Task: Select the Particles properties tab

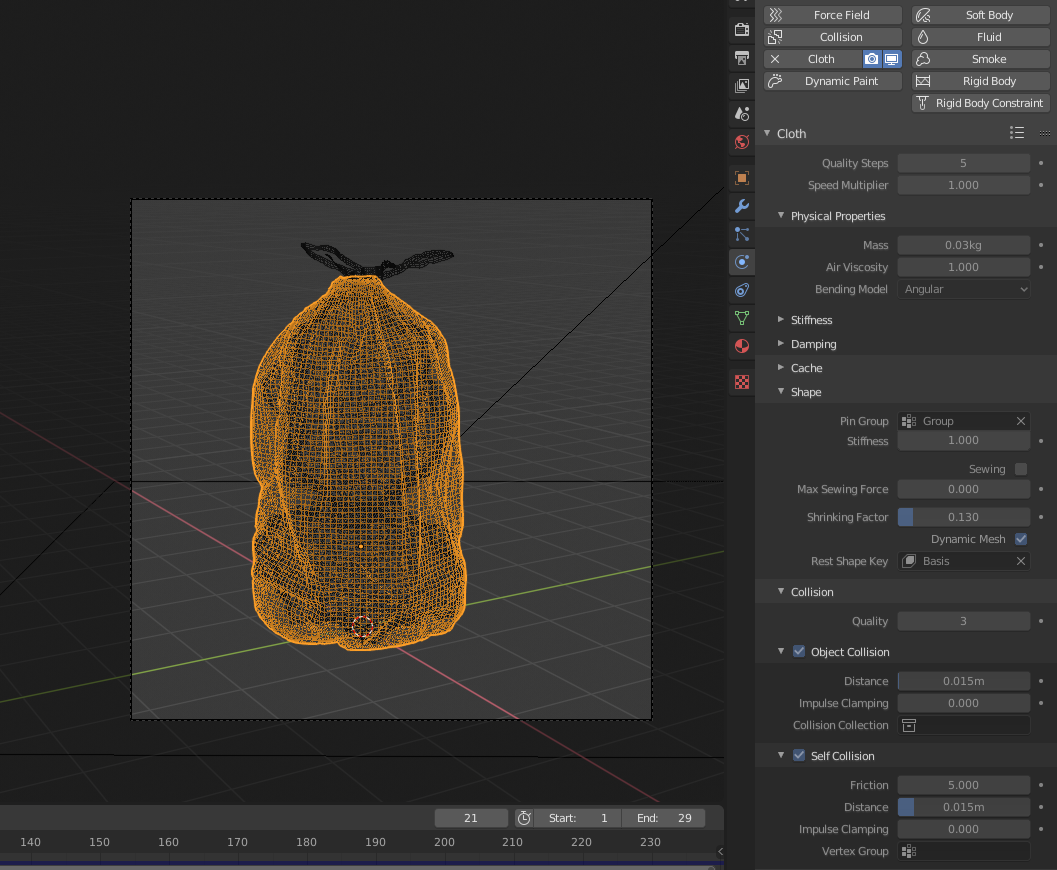Action: pos(741,234)
